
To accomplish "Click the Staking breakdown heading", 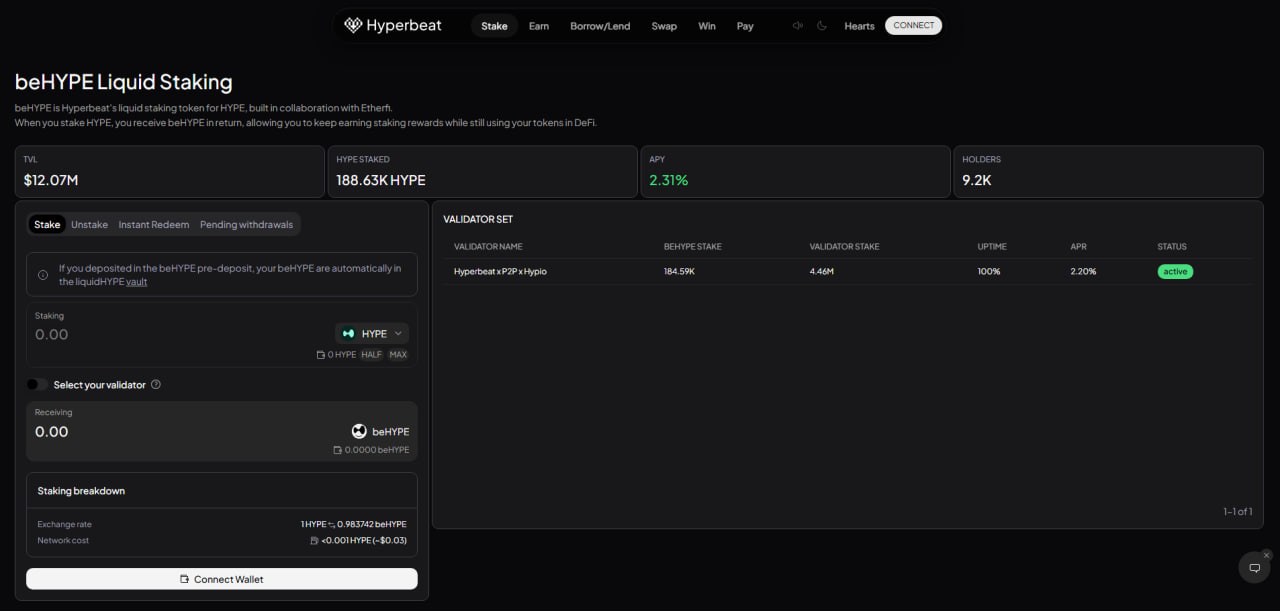I will 81,491.
